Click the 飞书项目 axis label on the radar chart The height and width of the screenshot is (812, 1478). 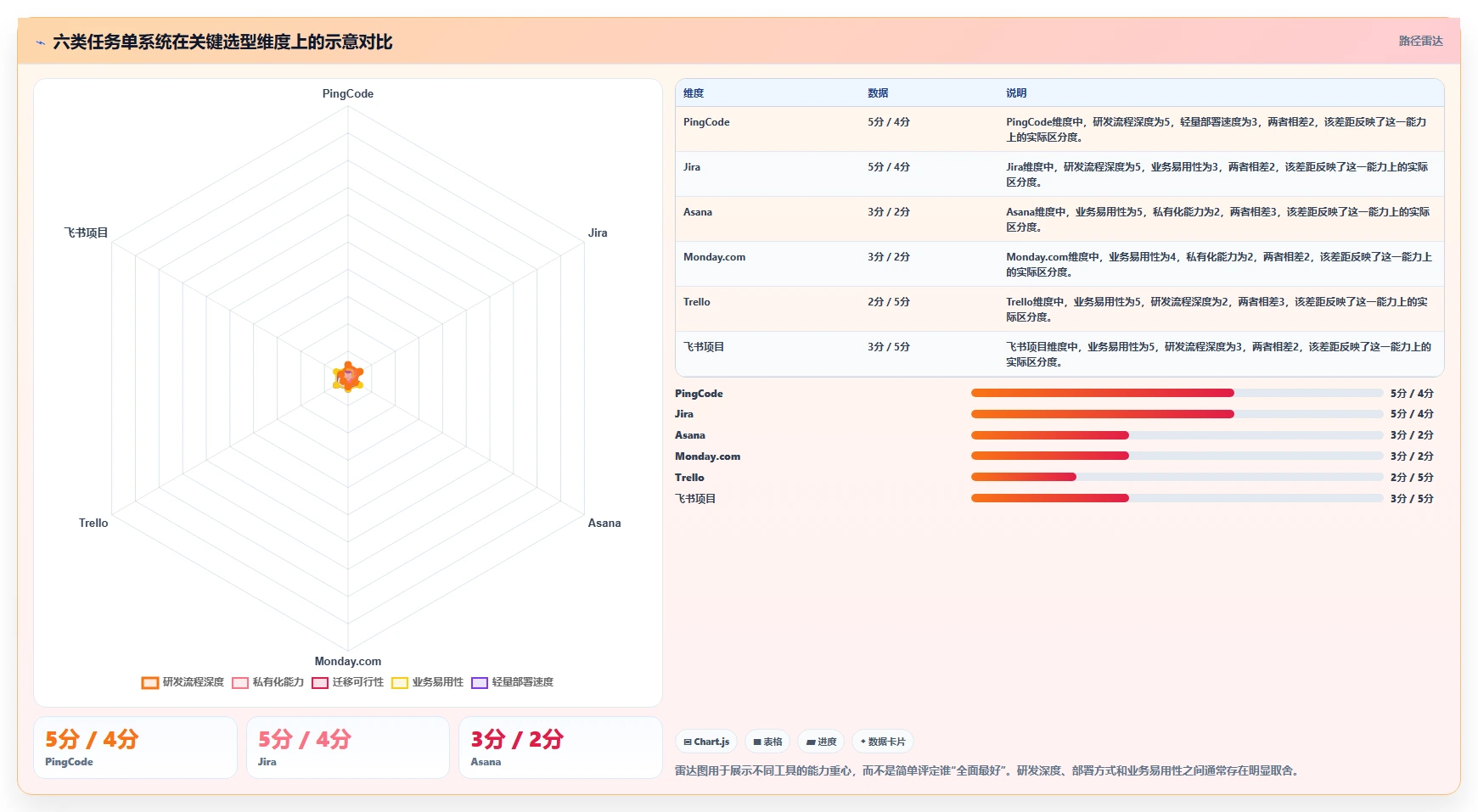coord(86,232)
